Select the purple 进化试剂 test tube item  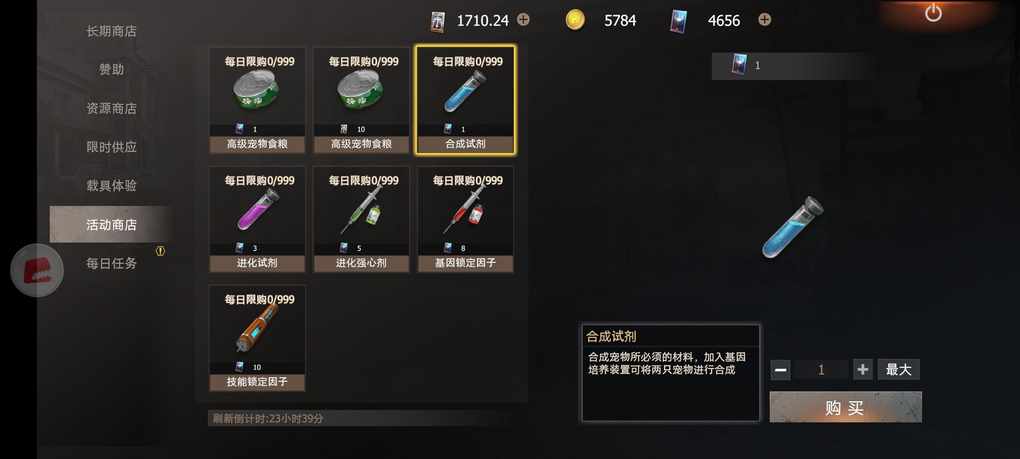pos(257,219)
